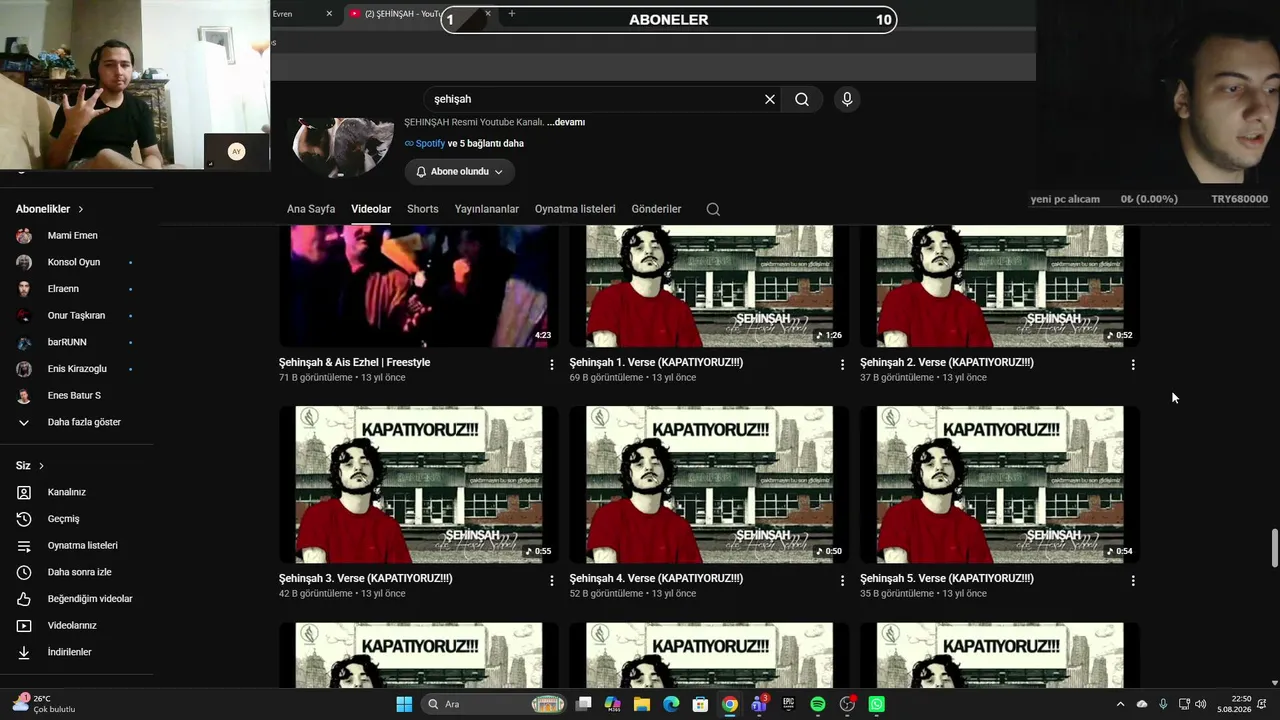
Task: Open Epic Games Launcher from the taskbar
Action: pos(789,704)
